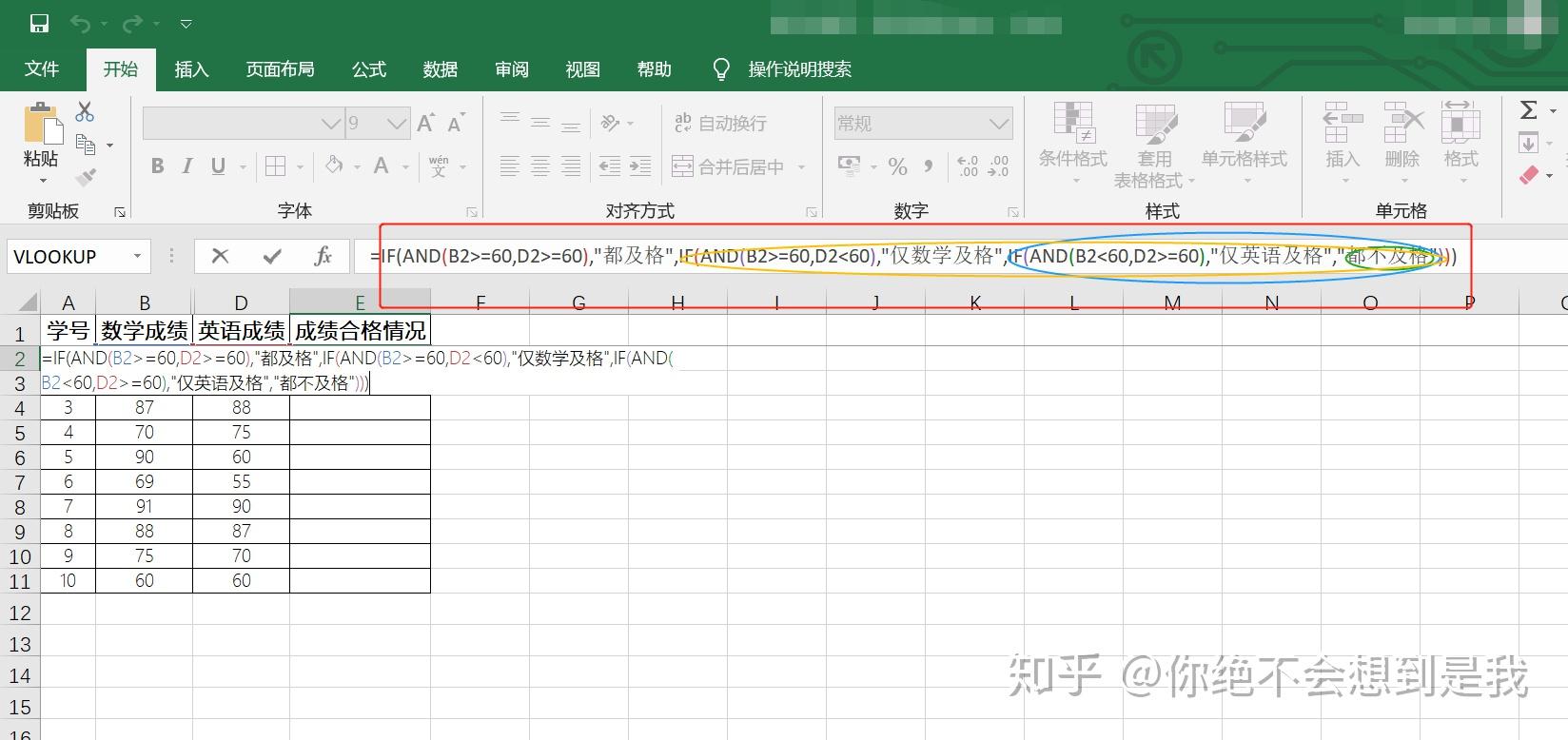Click the fill color bucket icon
Image resolution: width=1568 pixels, height=740 pixels.
(334, 166)
